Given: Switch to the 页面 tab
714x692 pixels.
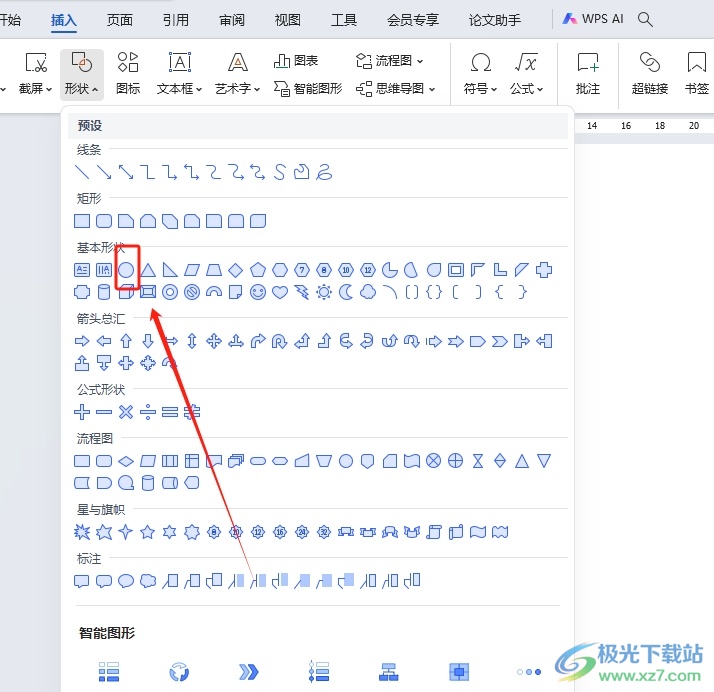Looking at the screenshot, I should [120, 20].
